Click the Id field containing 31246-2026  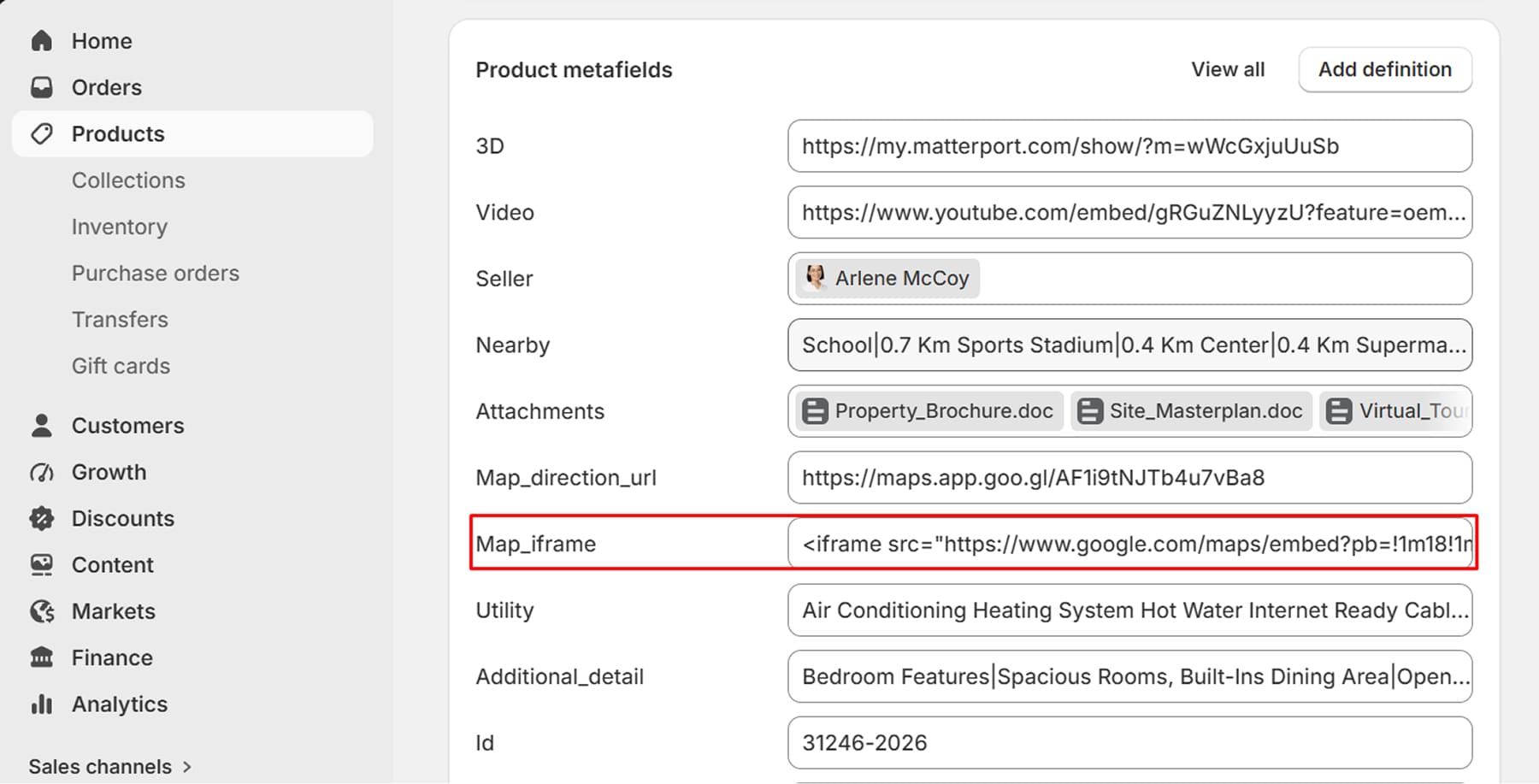(x=1129, y=743)
